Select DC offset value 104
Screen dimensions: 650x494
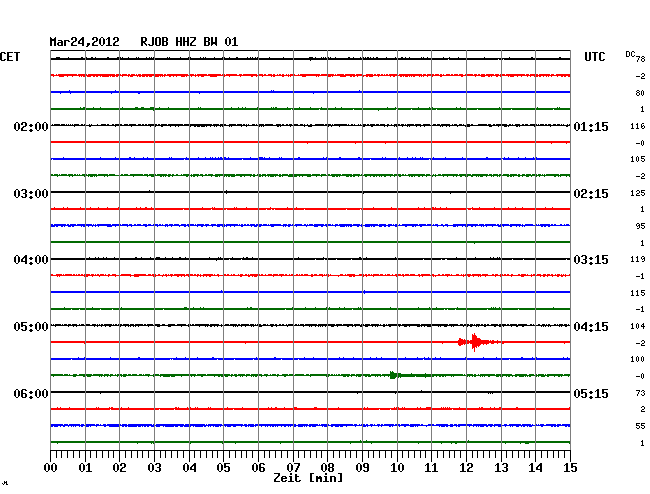[638, 326]
